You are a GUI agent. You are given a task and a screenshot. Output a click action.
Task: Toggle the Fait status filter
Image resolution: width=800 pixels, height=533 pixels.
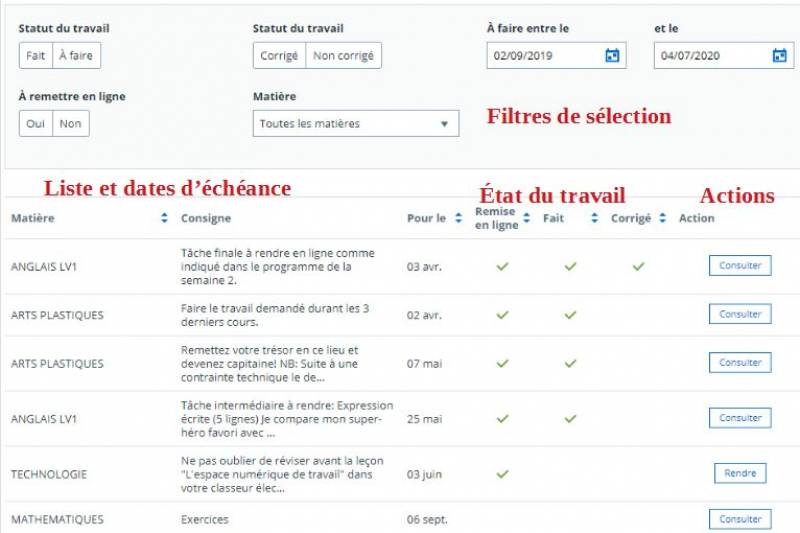(x=35, y=56)
